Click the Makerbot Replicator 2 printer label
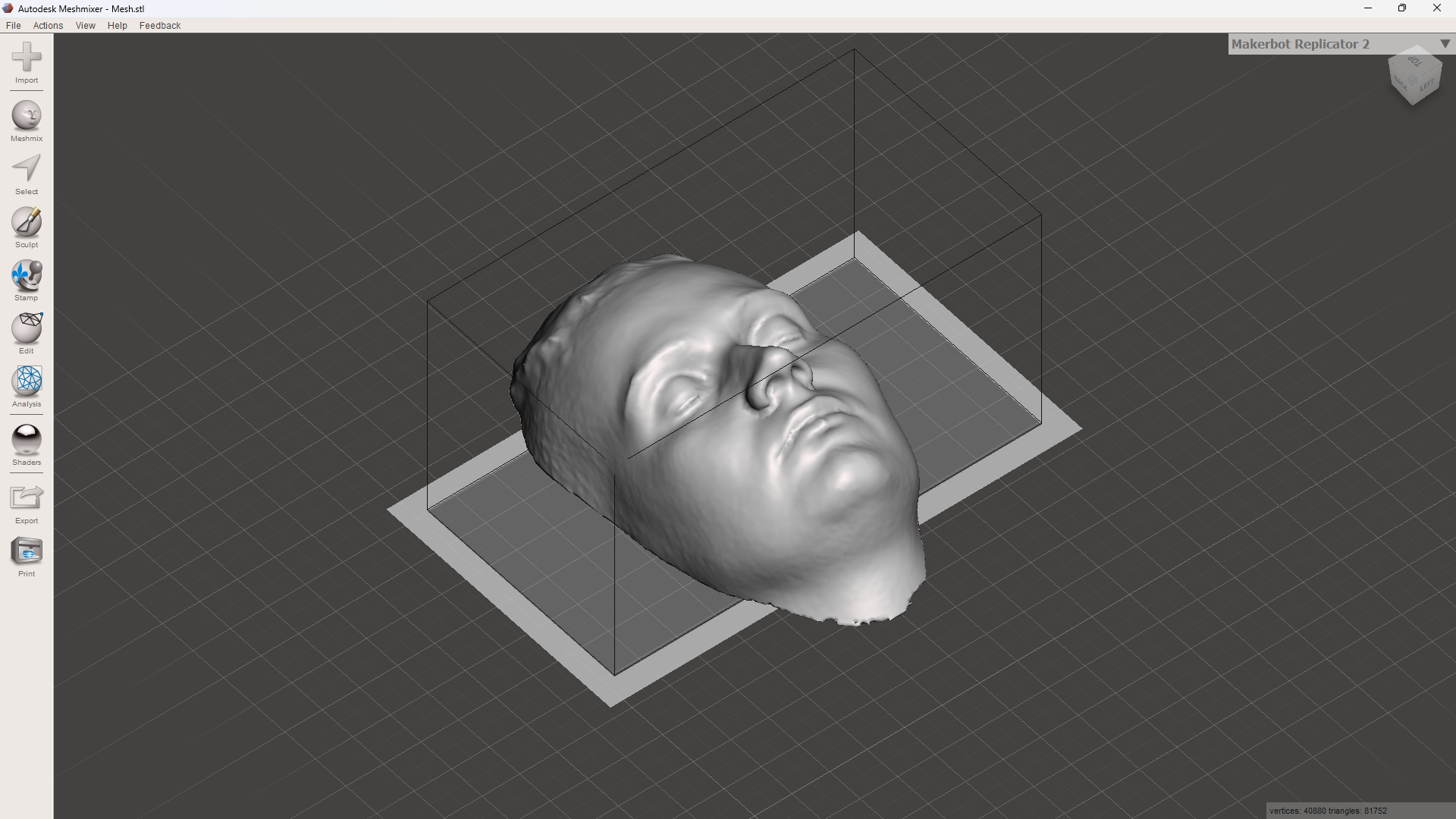Image resolution: width=1456 pixels, height=819 pixels. 1300,44
